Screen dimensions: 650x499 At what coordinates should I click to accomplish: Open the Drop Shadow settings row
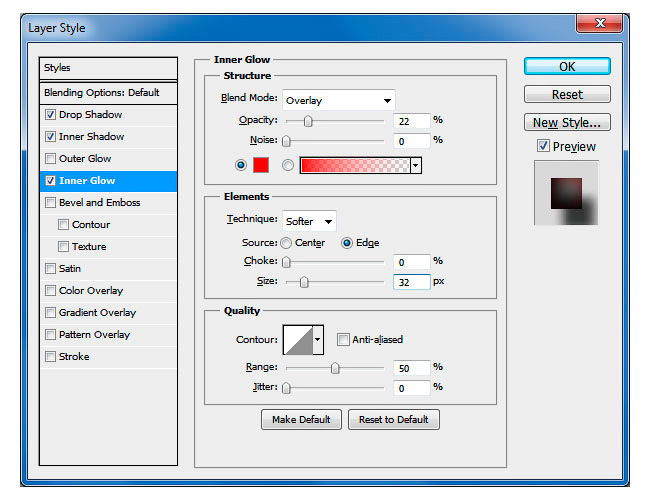click(x=108, y=115)
